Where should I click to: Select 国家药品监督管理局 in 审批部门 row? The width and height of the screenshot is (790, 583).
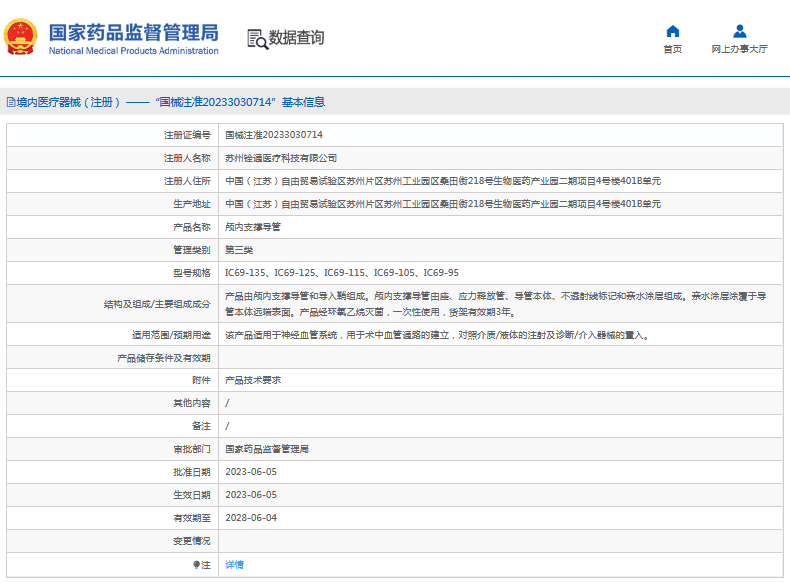click(267, 449)
